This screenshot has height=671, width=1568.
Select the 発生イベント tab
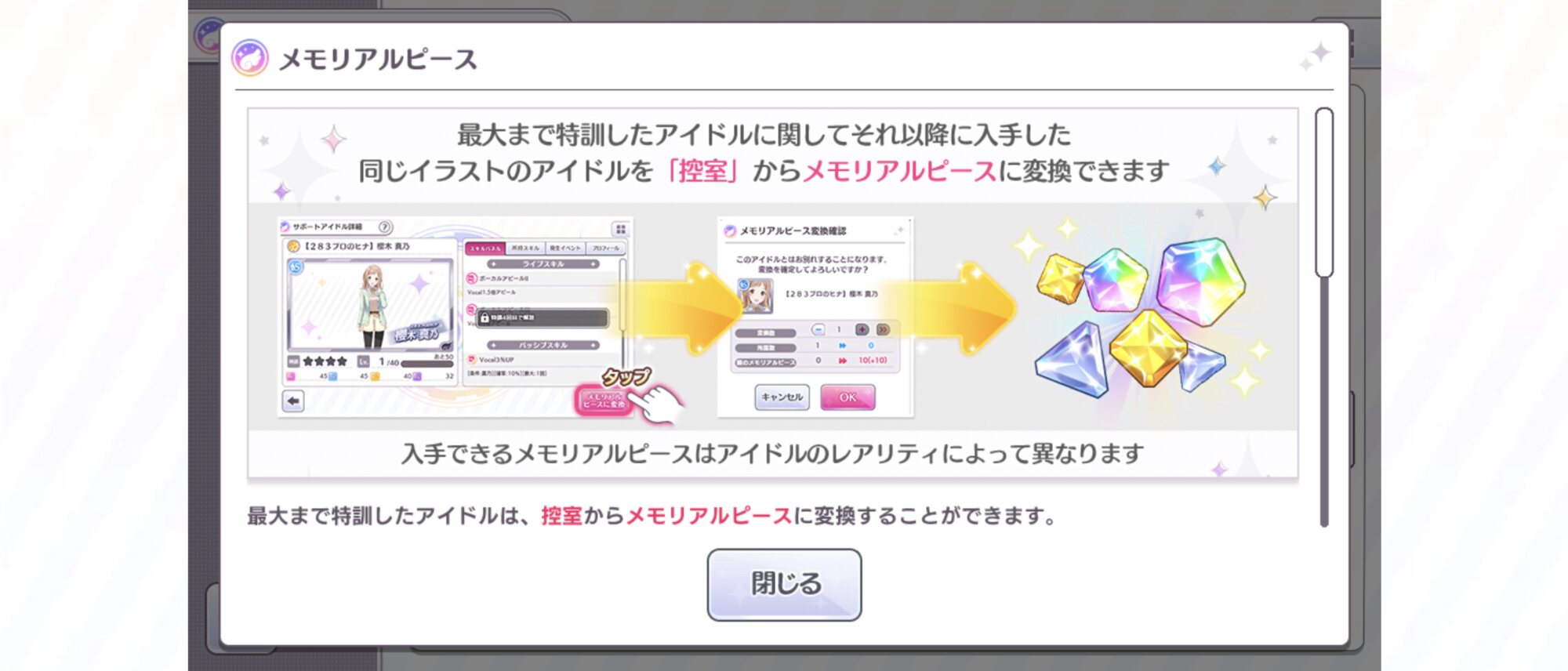click(x=565, y=248)
